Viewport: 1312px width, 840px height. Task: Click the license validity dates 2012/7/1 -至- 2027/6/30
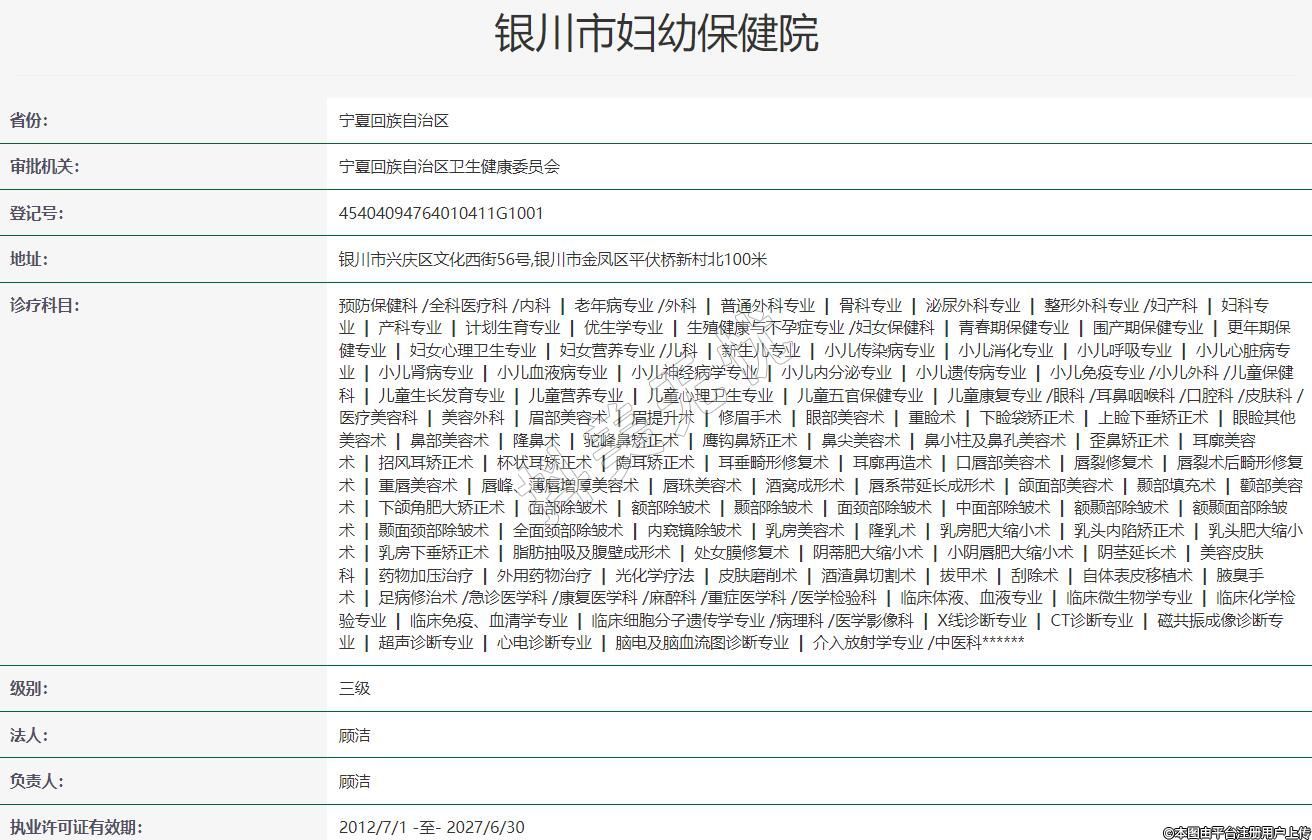(x=431, y=827)
